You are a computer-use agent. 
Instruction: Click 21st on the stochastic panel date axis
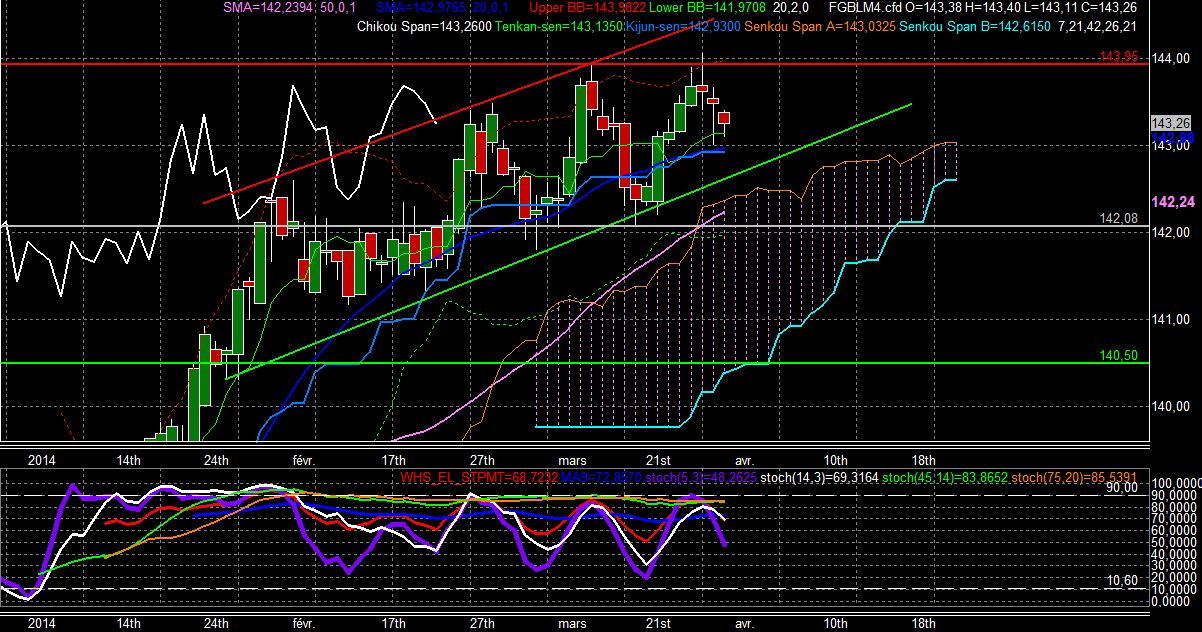point(659,623)
